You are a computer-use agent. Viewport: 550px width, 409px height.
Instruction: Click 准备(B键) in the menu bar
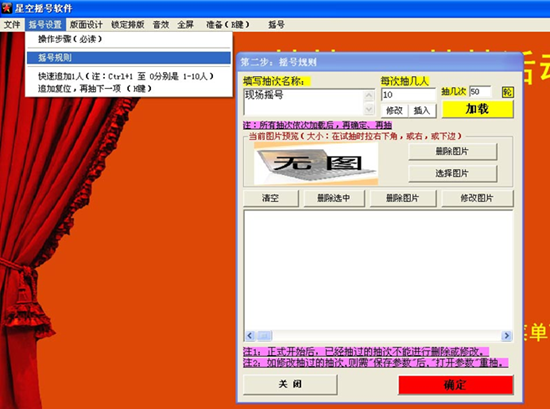click(x=228, y=25)
